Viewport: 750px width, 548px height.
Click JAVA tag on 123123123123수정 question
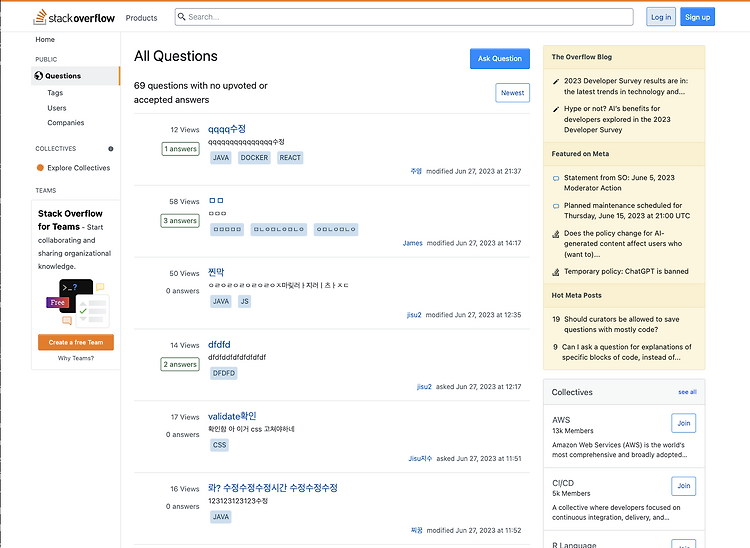pyautogui.click(x=221, y=517)
